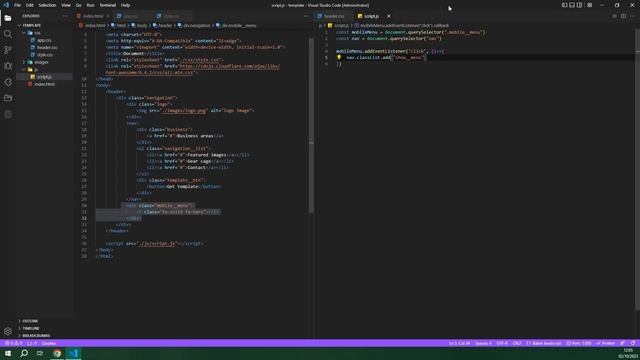Open More Actions in right editor group
640x360 pixels.
632,16
